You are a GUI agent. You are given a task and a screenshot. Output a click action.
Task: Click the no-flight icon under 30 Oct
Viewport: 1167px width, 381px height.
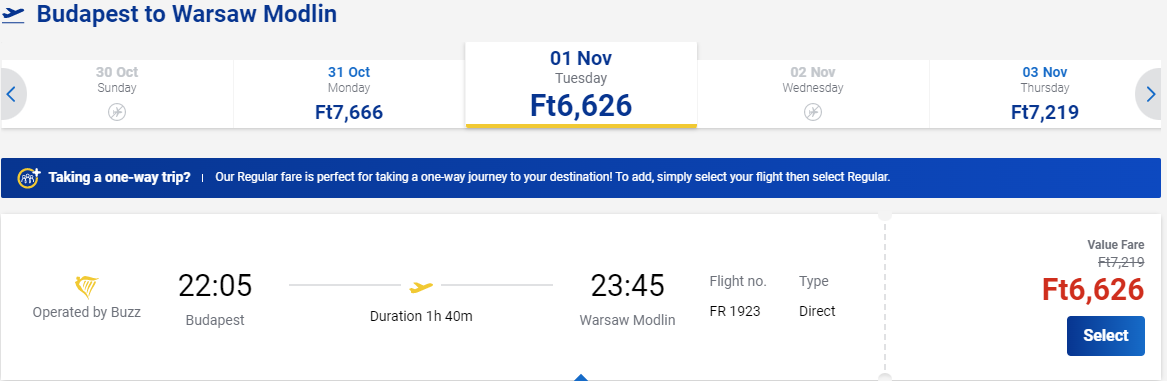pyautogui.click(x=117, y=112)
